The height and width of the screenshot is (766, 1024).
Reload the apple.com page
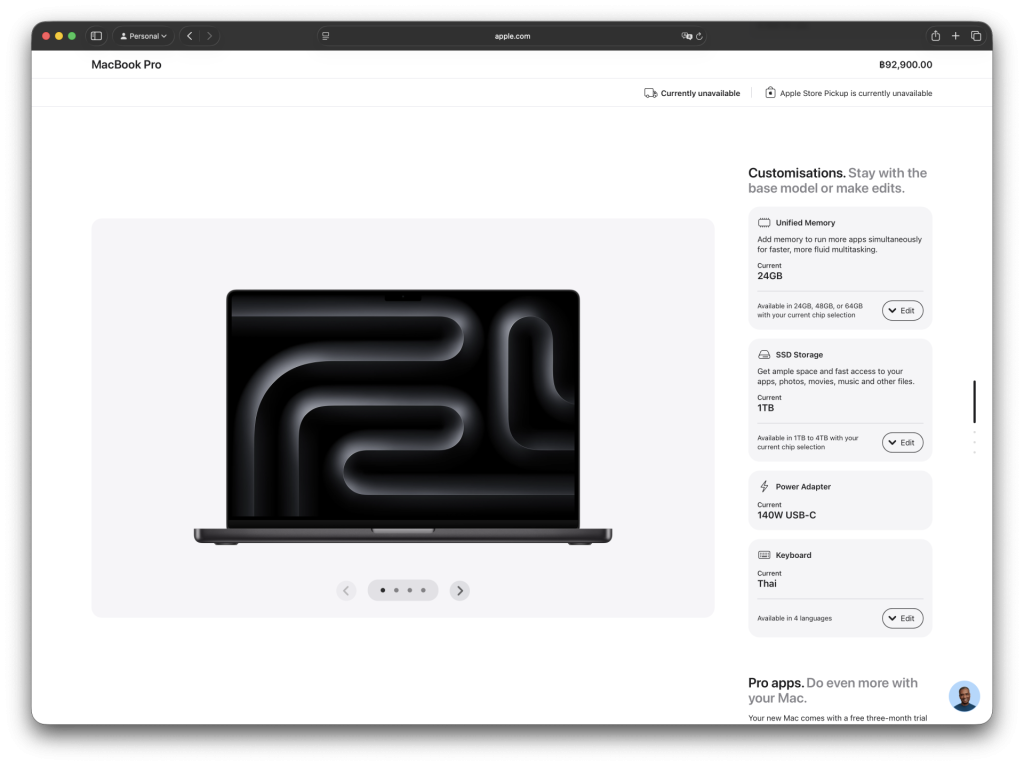(699, 36)
